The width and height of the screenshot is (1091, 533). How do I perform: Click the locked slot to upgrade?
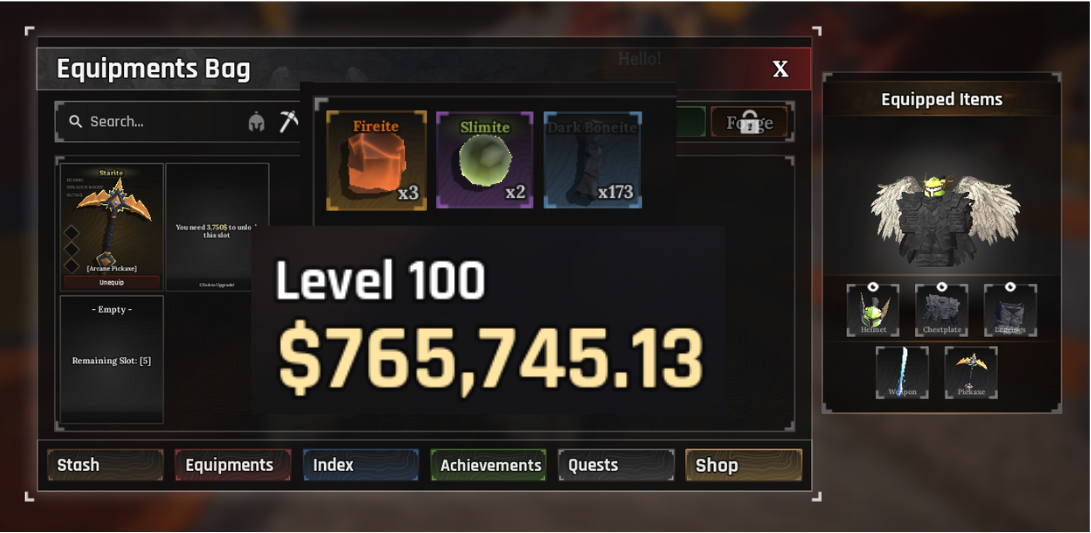217,227
